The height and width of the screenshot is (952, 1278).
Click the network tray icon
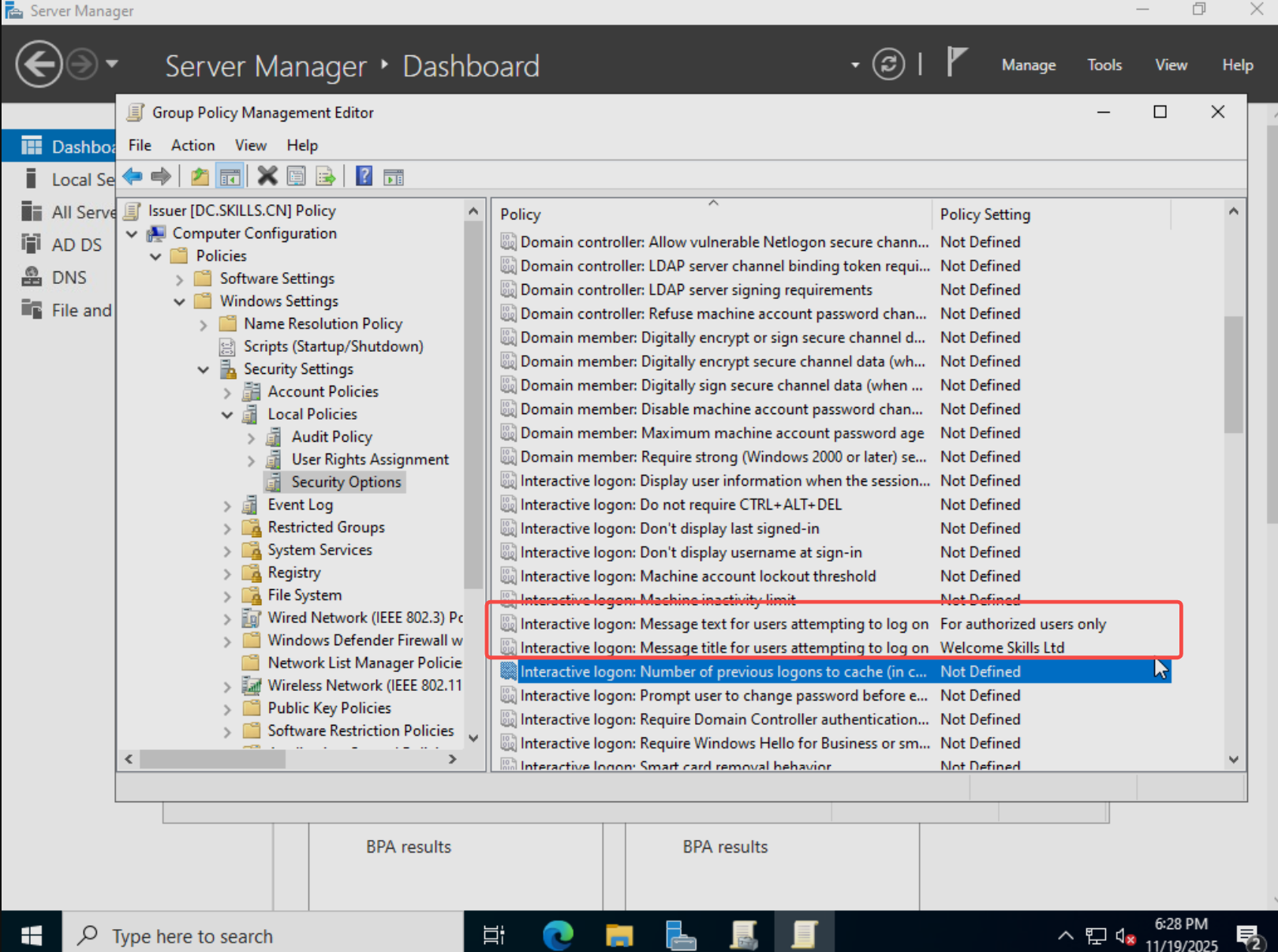(x=1096, y=936)
